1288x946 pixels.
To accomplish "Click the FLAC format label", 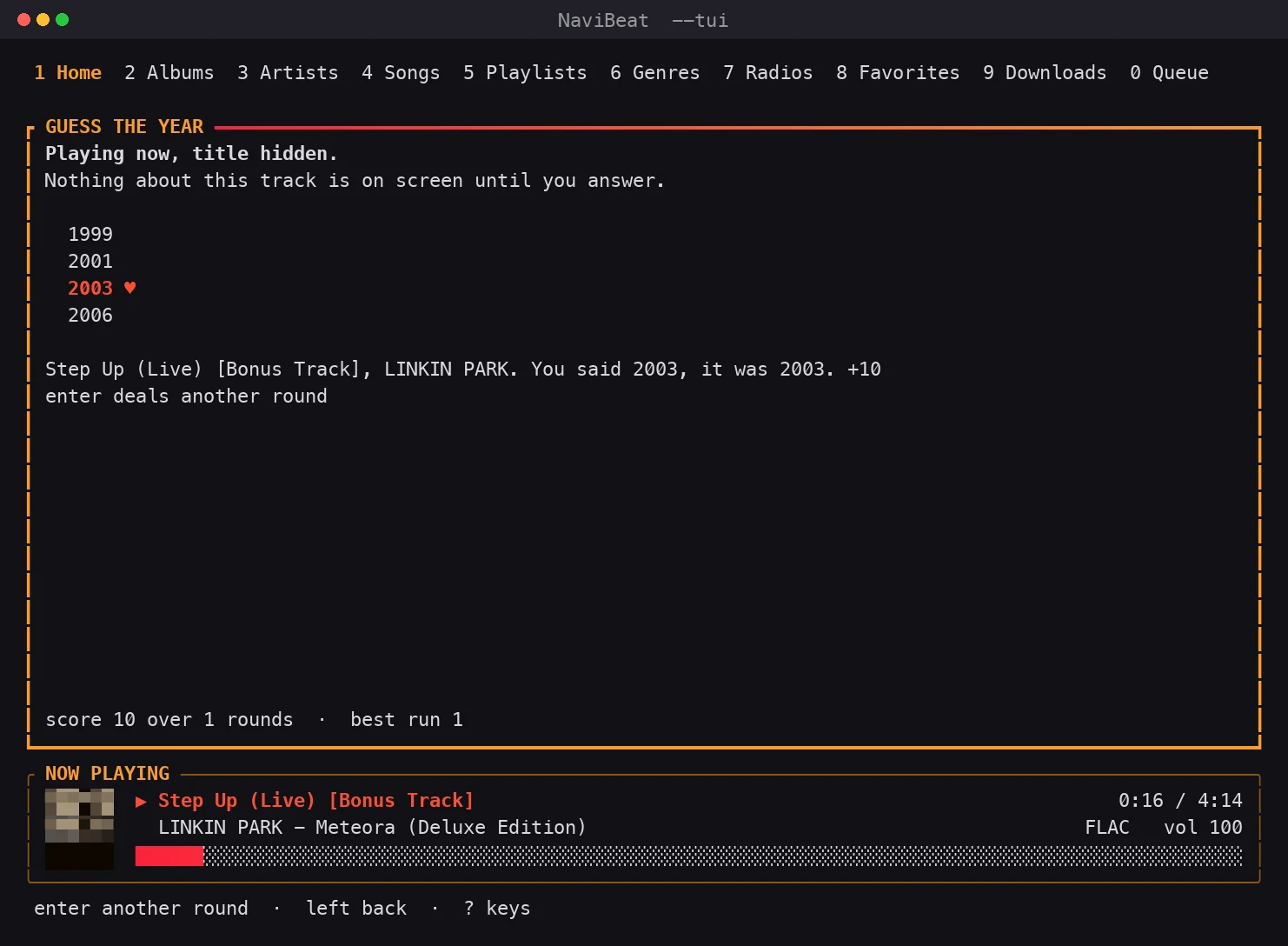I will 1107,828.
